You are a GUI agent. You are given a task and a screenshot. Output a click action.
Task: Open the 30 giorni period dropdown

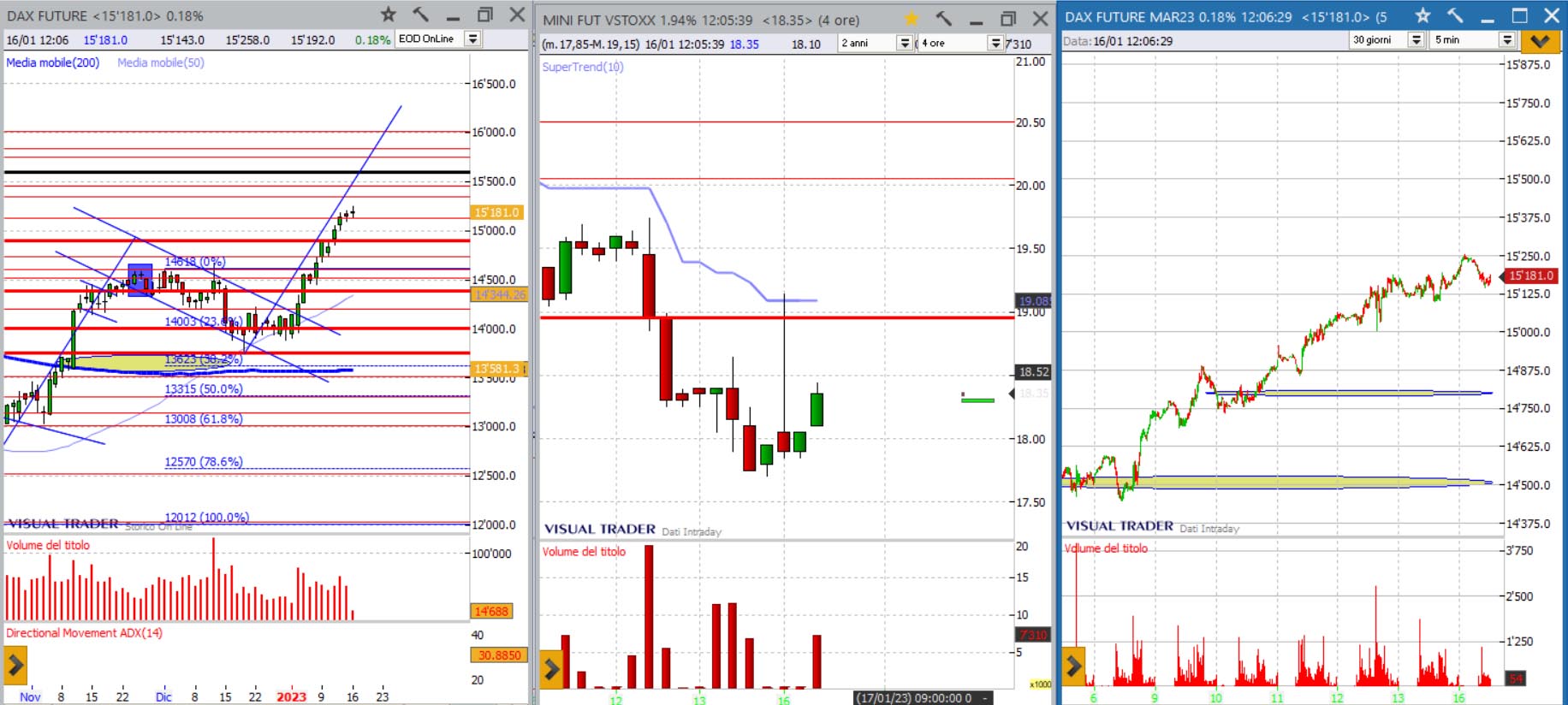tap(1417, 39)
